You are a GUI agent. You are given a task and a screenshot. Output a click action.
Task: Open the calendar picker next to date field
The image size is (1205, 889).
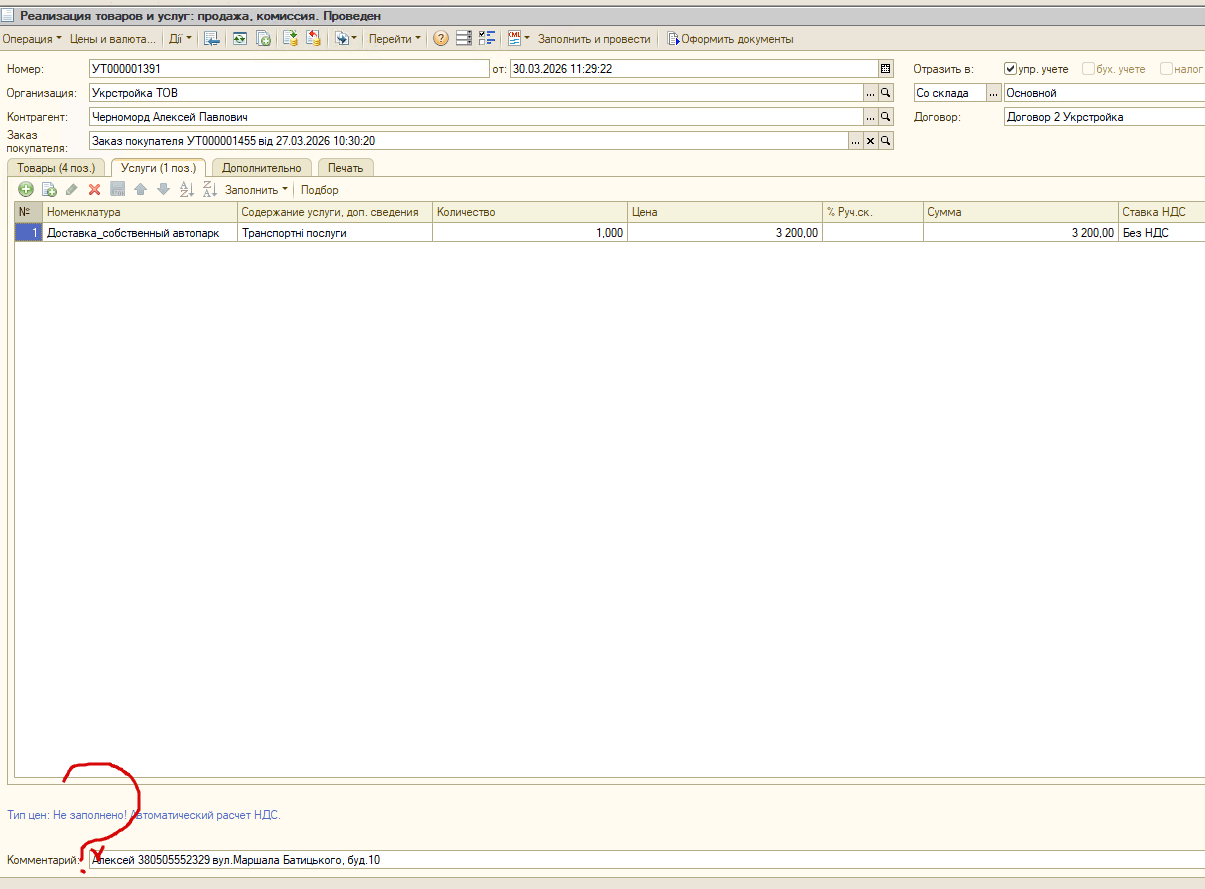885,69
